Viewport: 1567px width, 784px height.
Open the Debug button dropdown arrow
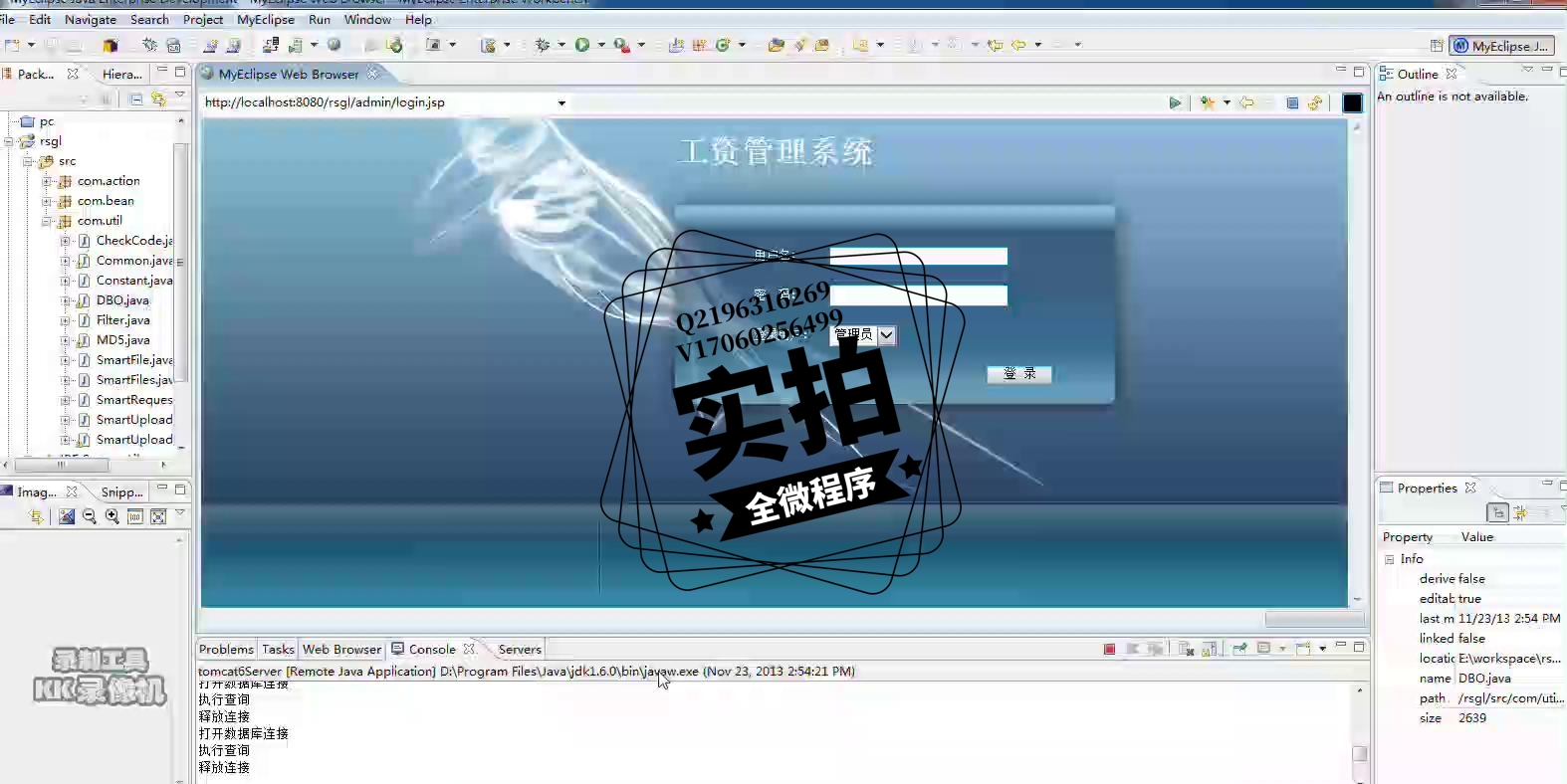pos(561,45)
